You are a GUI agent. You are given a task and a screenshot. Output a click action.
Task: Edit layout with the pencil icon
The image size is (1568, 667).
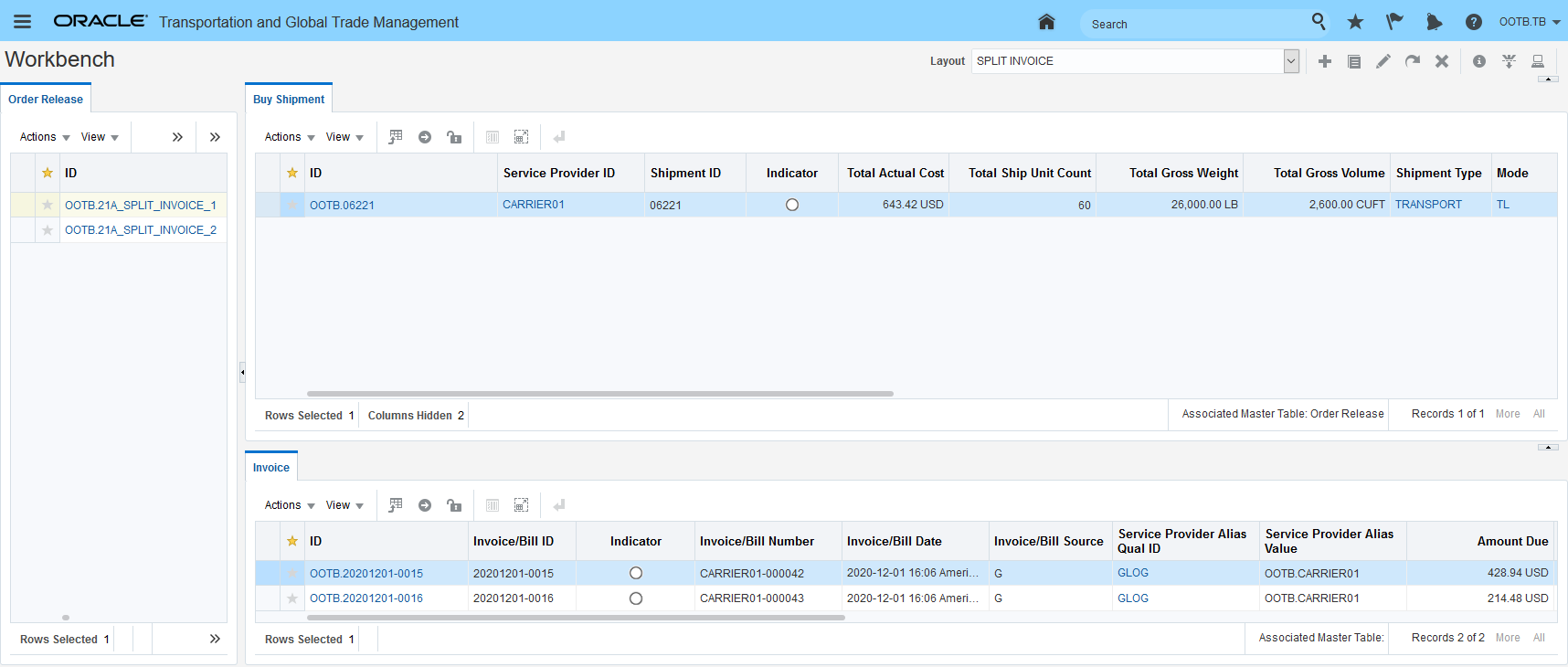click(x=1383, y=61)
